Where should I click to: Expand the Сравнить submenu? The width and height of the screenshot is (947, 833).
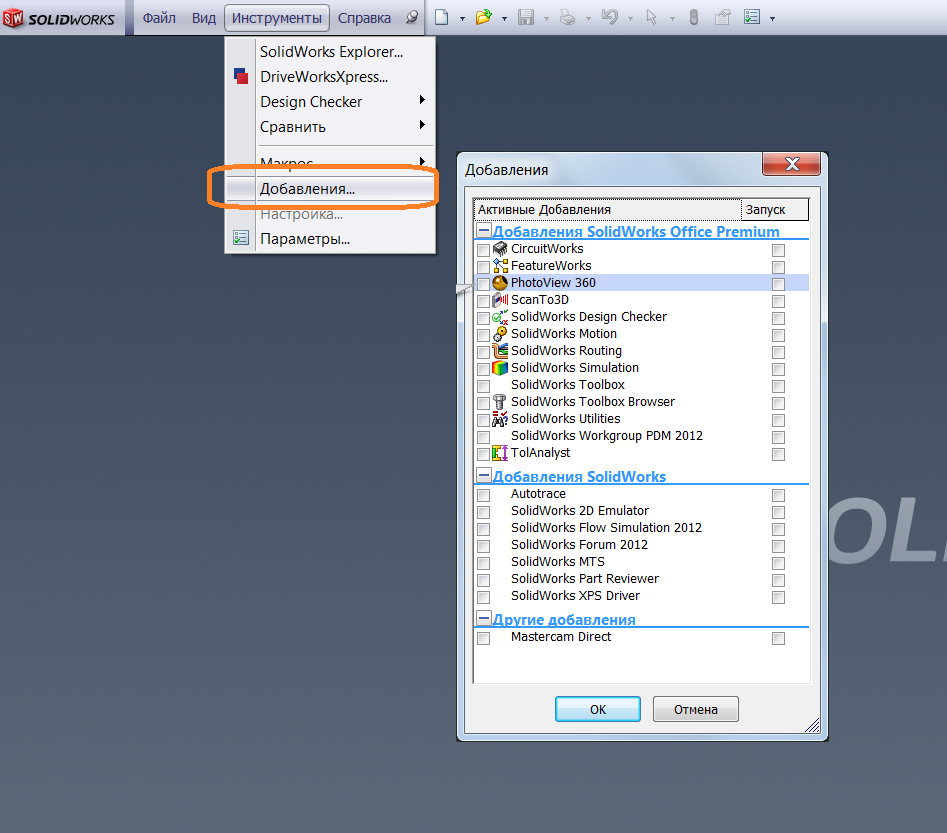(422, 124)
